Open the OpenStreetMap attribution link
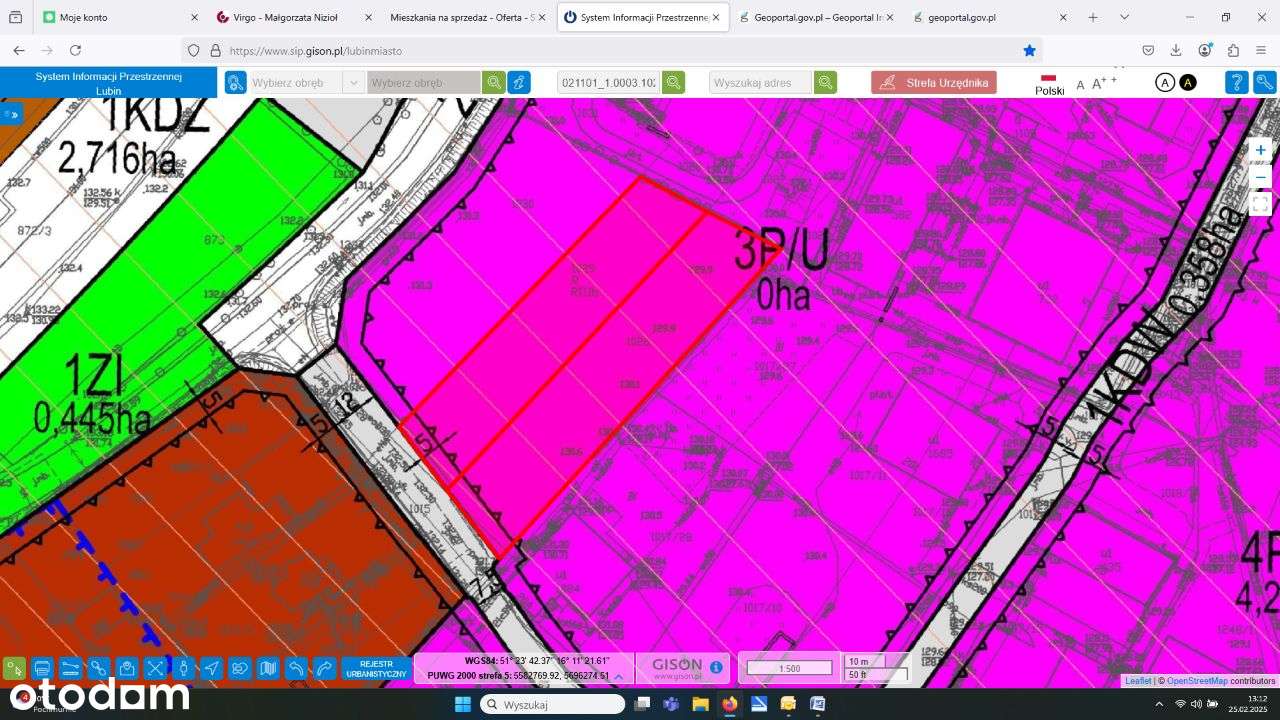 [1197, 681]
